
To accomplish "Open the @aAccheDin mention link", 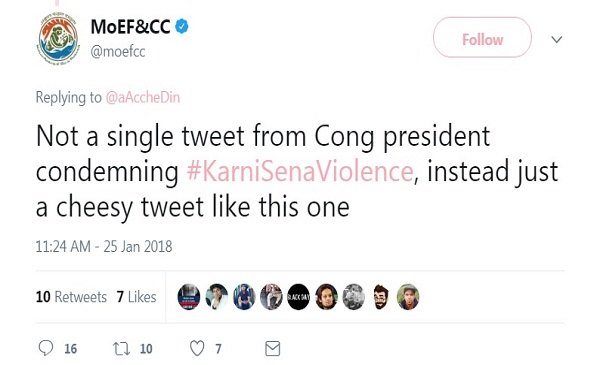I will coord(142,98).
